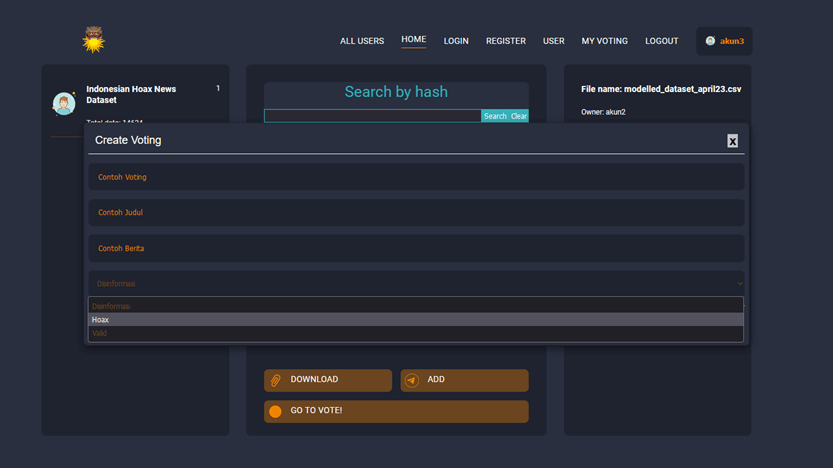Focus the Contoh Judul text field

415,213
